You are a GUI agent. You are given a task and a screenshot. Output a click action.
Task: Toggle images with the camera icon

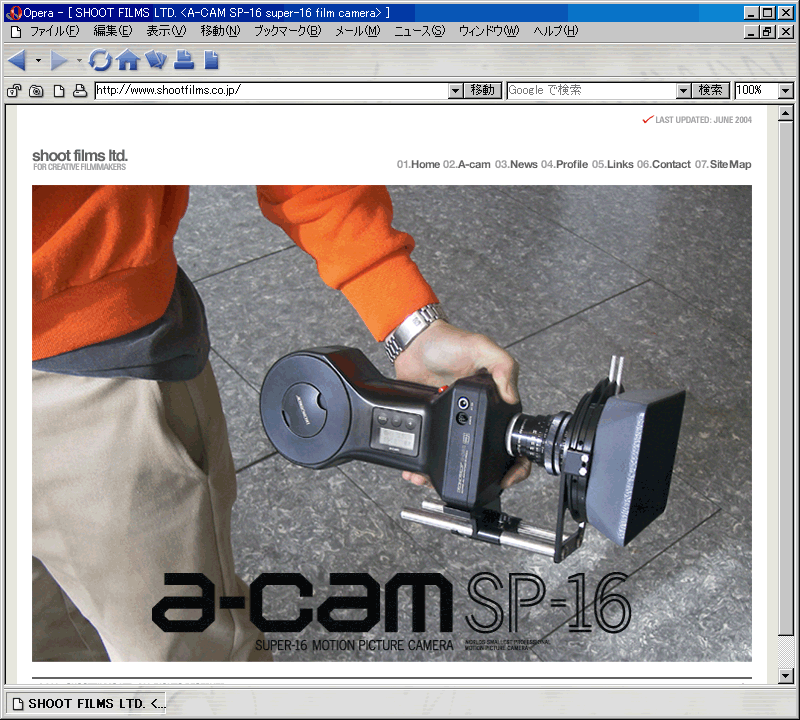coord(36,91)
